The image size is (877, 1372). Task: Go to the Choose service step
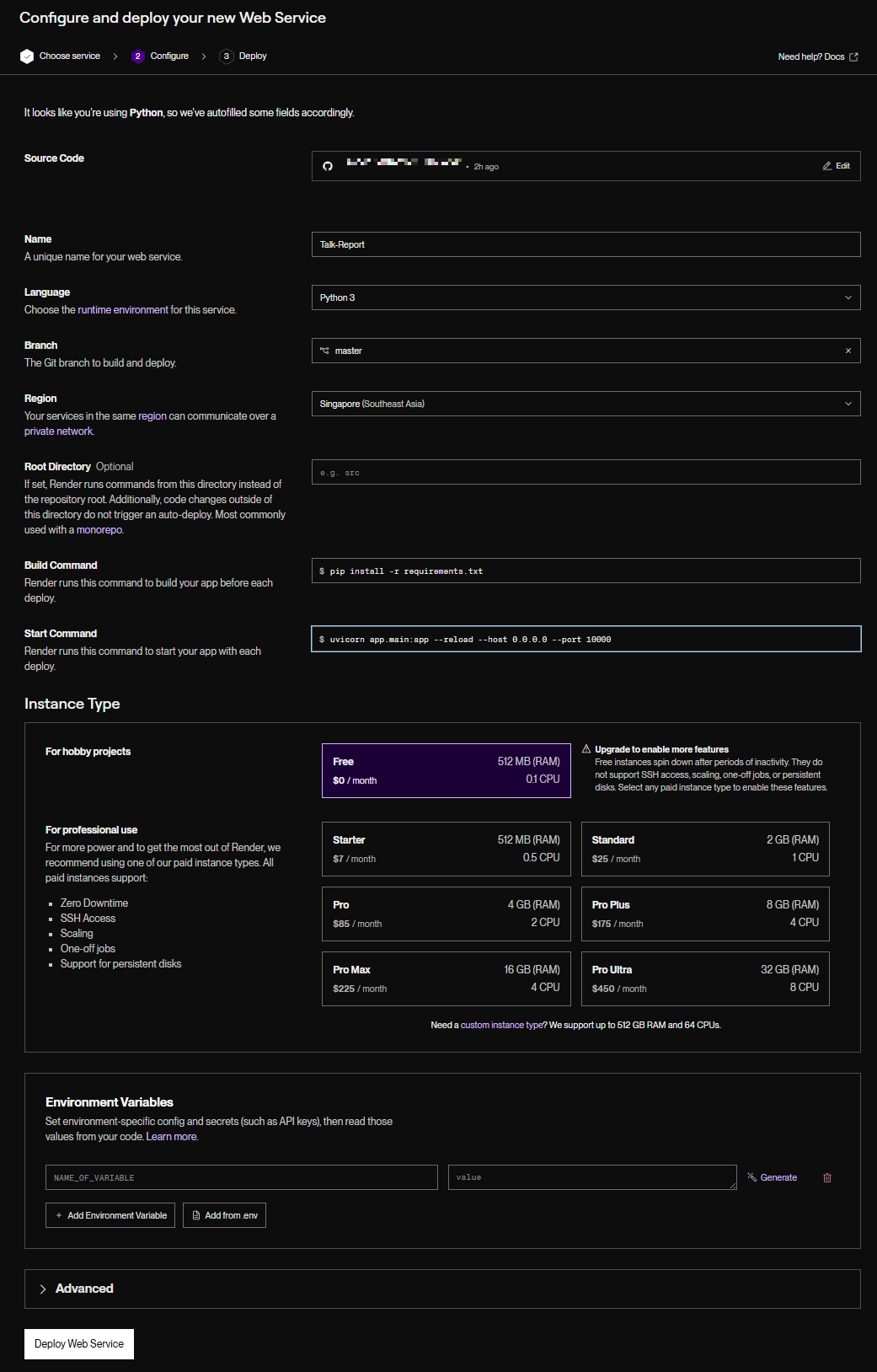61,56
